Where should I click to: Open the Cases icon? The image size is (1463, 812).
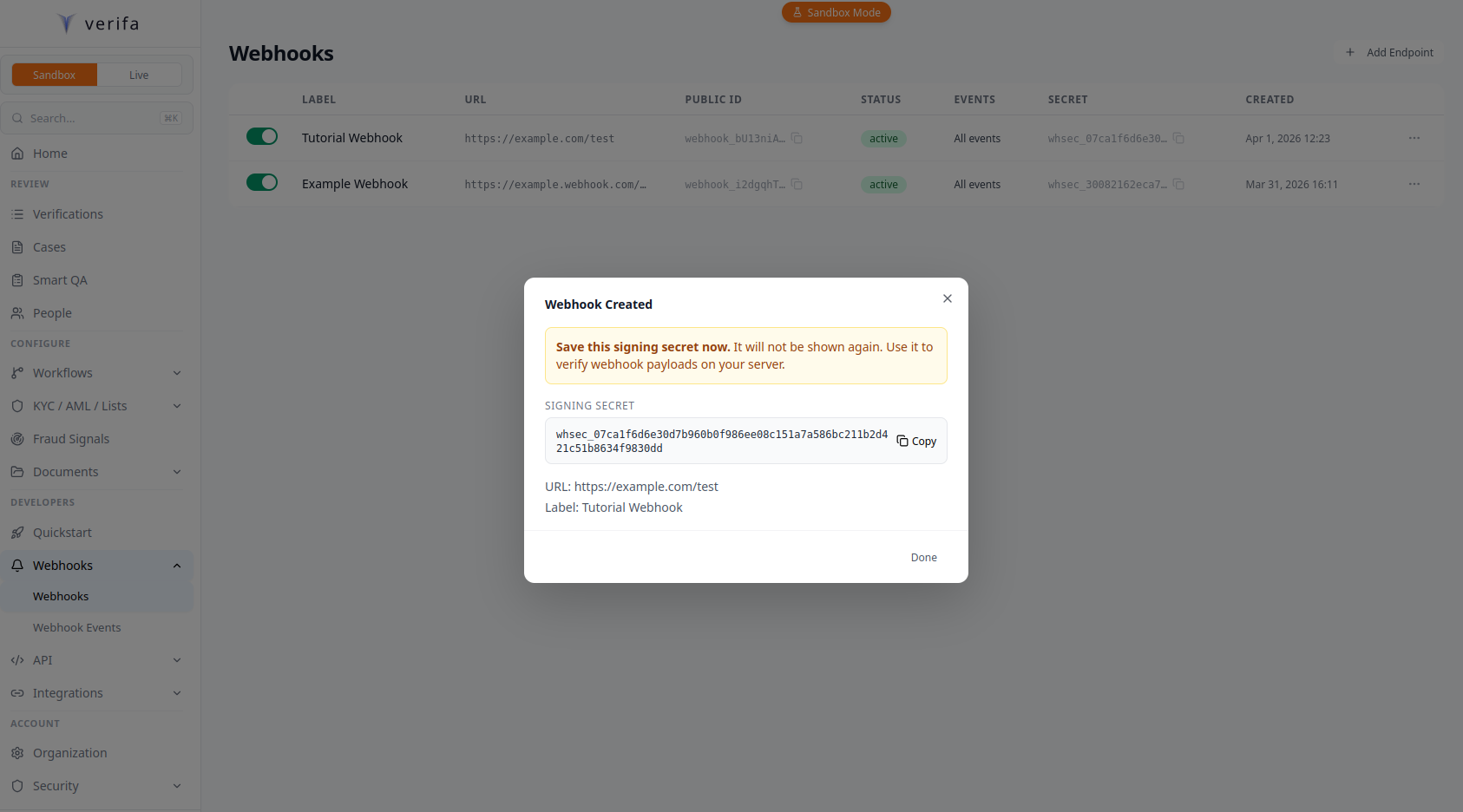[x=18, y=246]
